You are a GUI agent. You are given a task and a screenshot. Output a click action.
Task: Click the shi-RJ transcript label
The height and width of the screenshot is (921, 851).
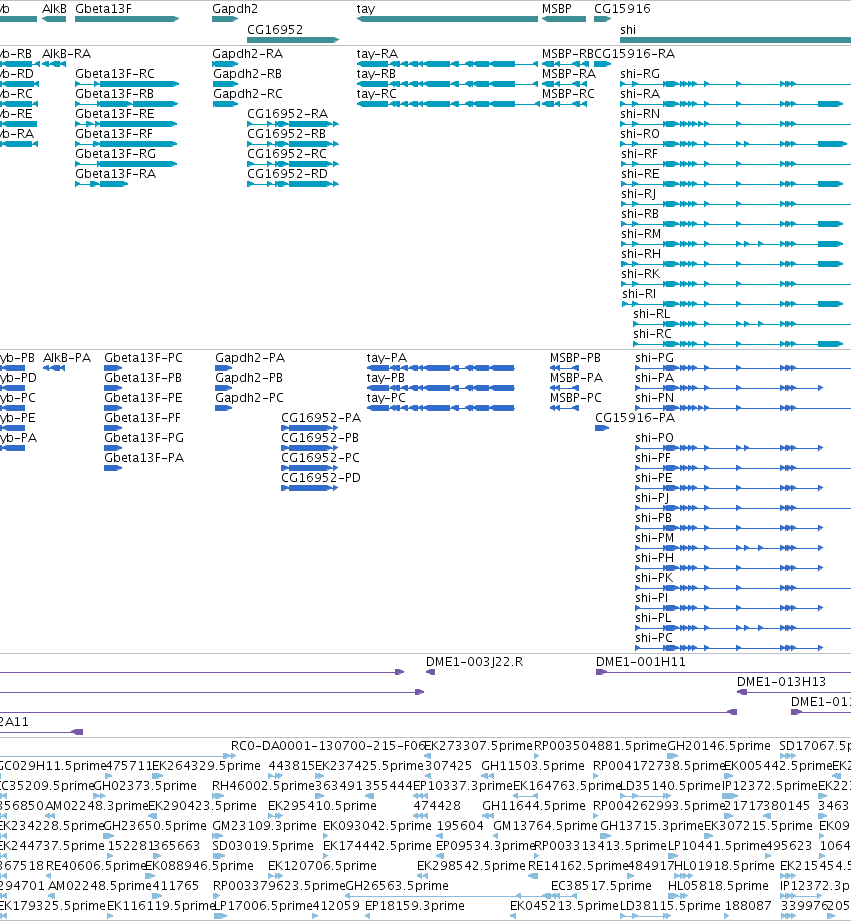[638, 194]
